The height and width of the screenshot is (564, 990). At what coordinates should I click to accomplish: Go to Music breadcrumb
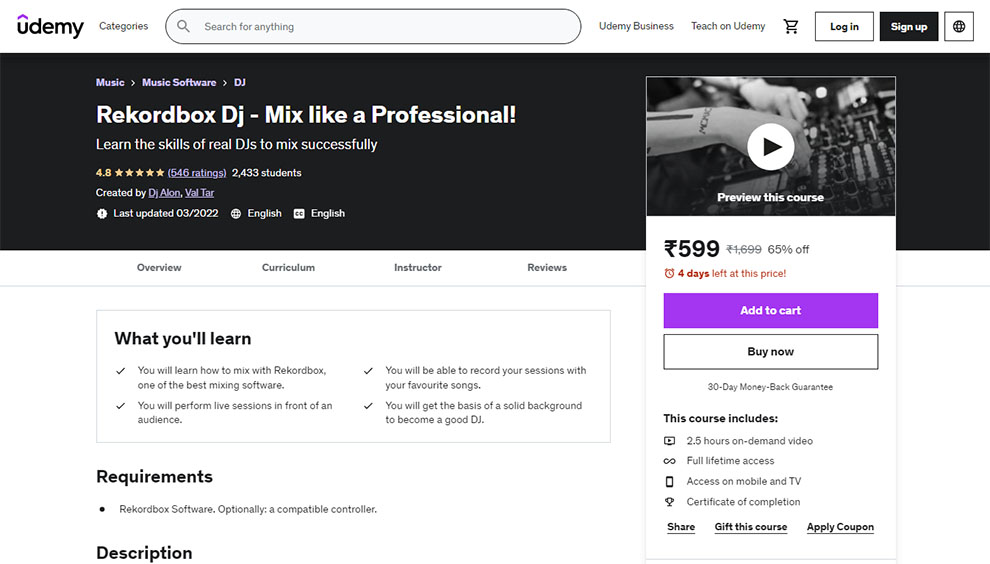[110, 83]
